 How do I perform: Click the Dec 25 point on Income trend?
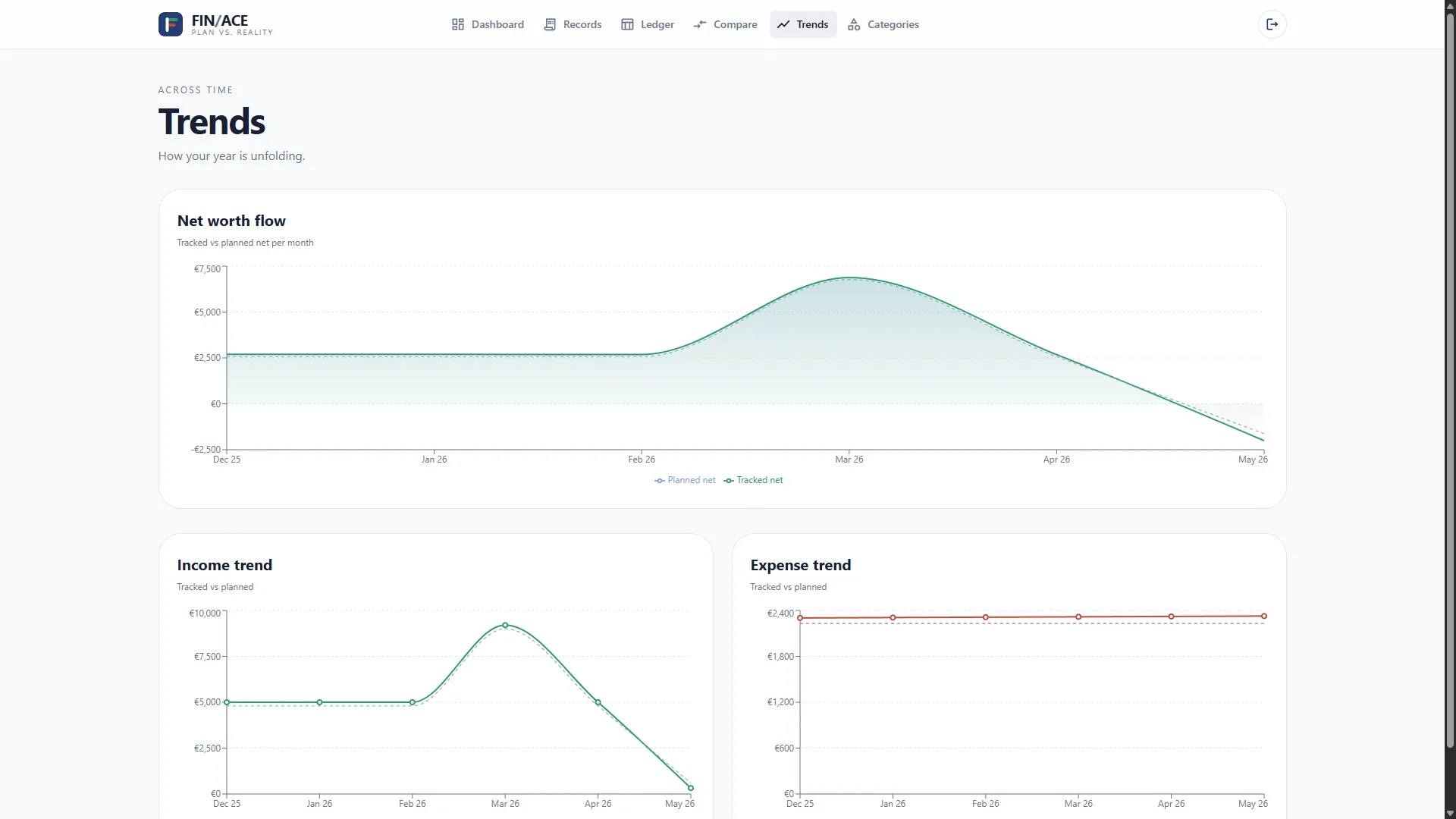(227, 702)
